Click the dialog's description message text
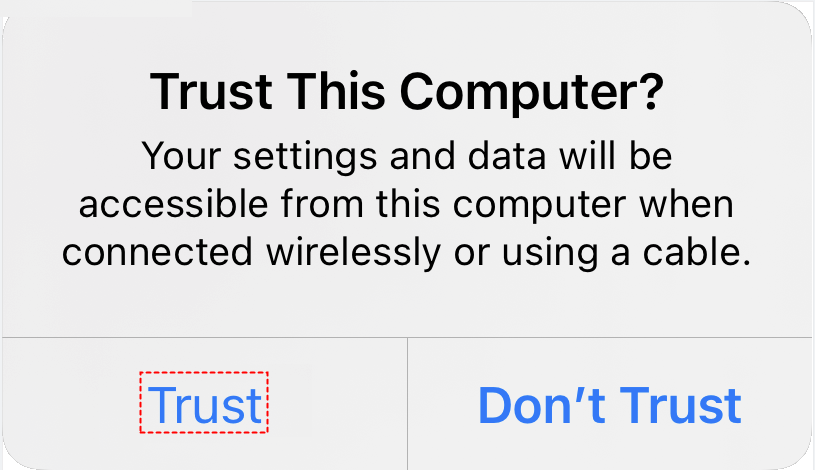The height and width of the screenshot is (470, 815). coord(407,204)
